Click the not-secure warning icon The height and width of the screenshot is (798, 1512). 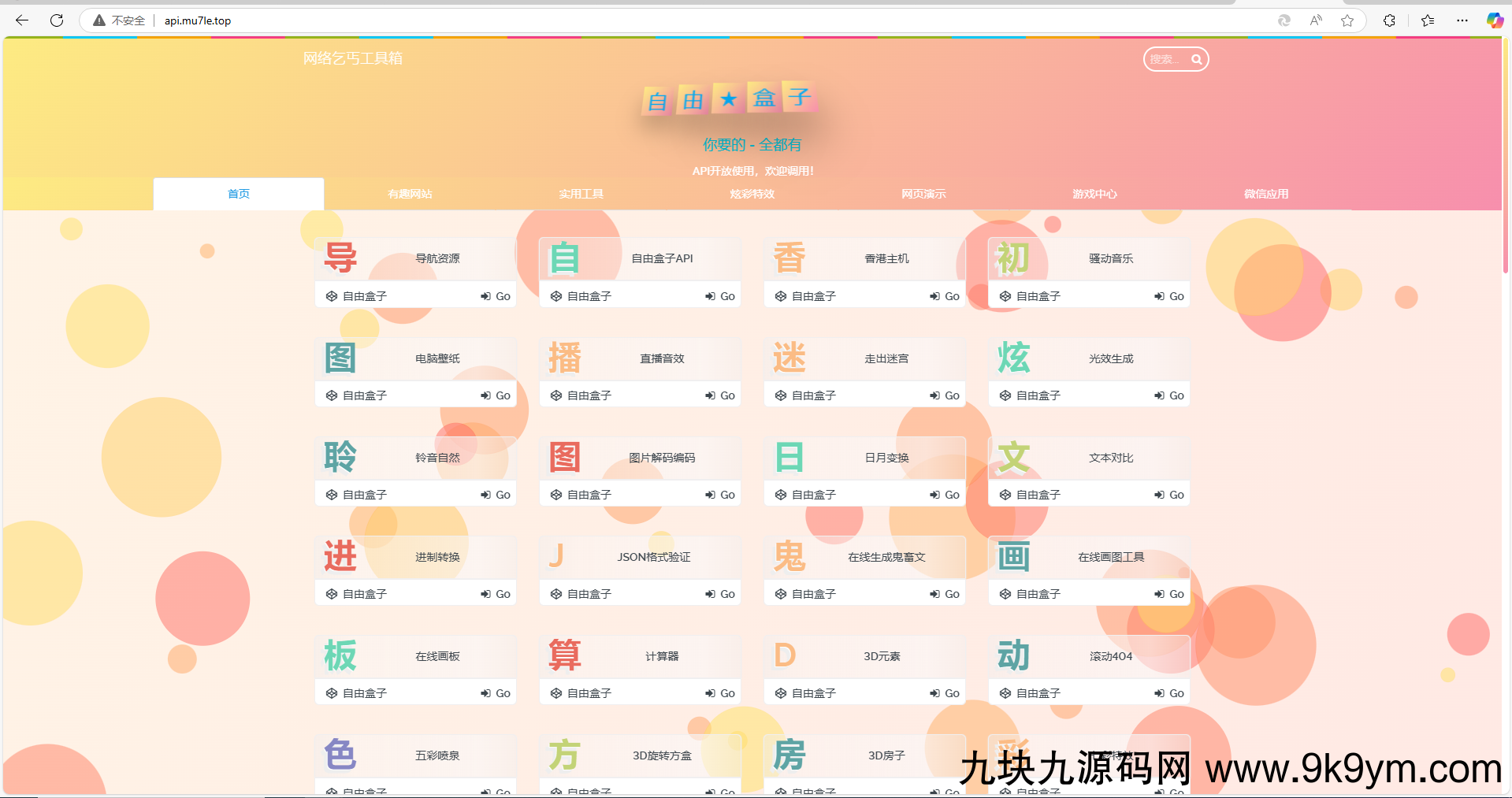point(99,20)
